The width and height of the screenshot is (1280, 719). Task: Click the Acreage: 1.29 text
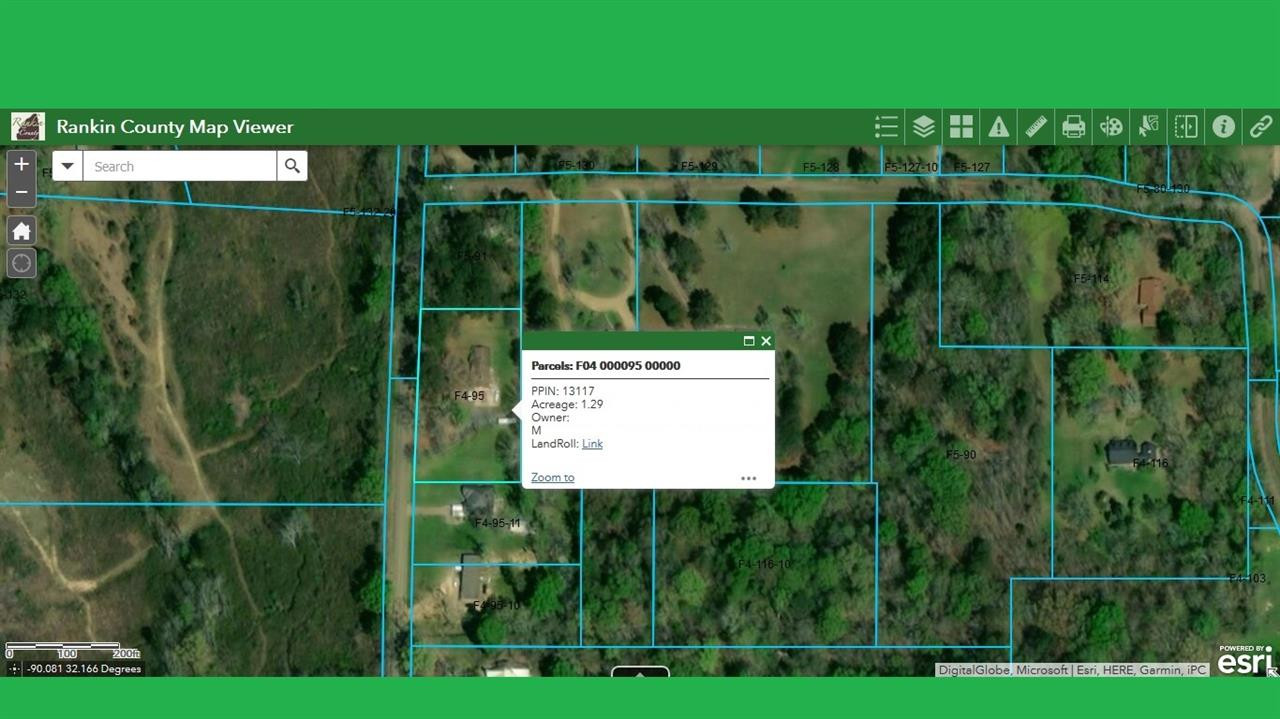tap(567, 404)
